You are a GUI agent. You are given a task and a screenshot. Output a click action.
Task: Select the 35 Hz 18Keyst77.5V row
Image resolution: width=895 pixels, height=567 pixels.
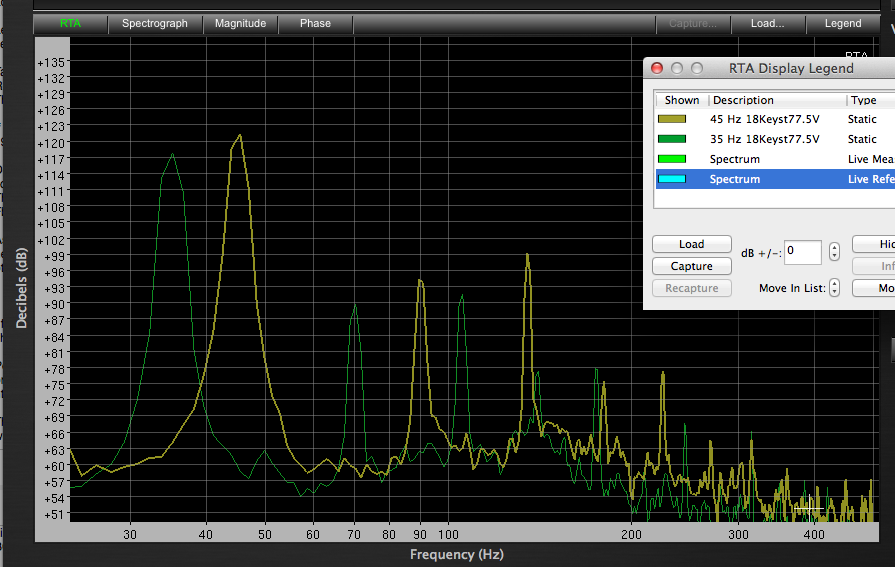[775, 139]
